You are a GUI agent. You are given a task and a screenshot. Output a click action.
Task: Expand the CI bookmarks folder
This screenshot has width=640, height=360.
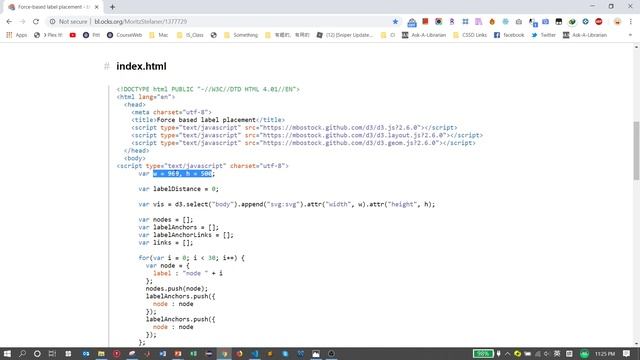tap(388, 35)
